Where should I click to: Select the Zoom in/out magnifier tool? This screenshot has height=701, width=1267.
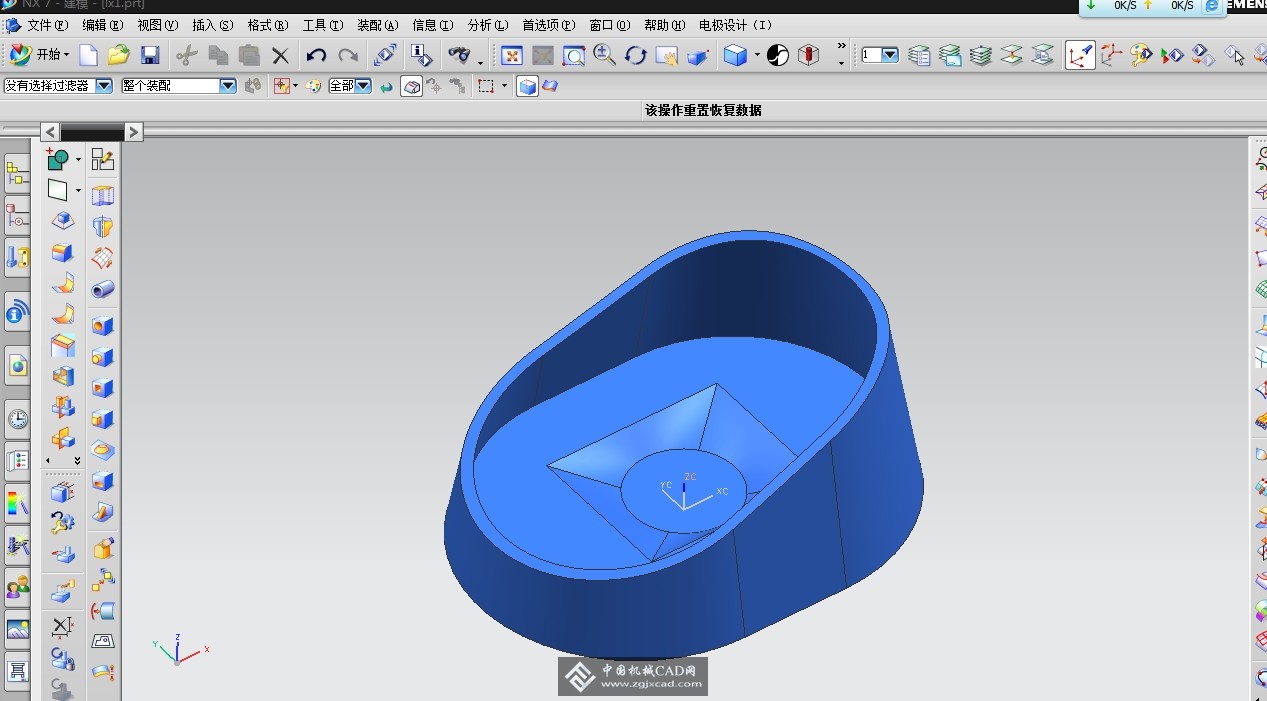[604, 56]
